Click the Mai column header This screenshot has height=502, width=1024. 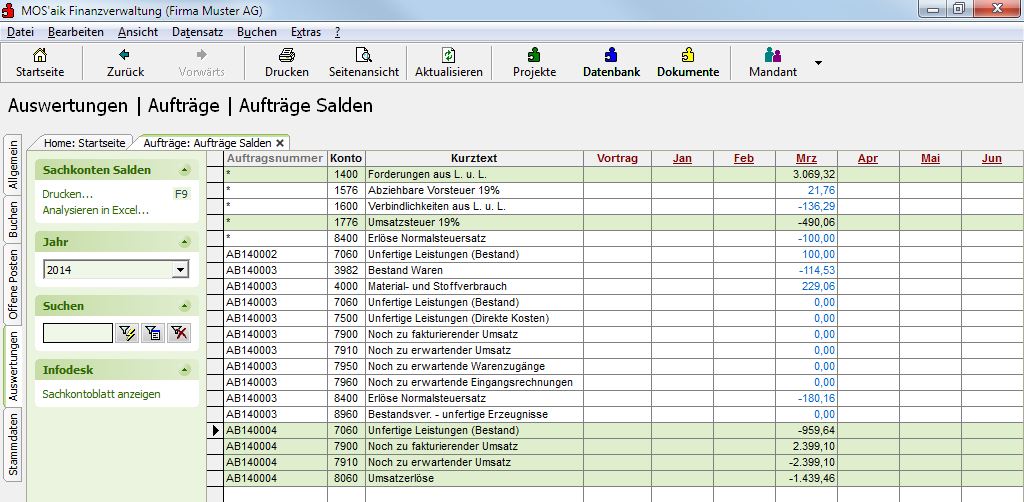pyautogui.click(x=930, y=158)
